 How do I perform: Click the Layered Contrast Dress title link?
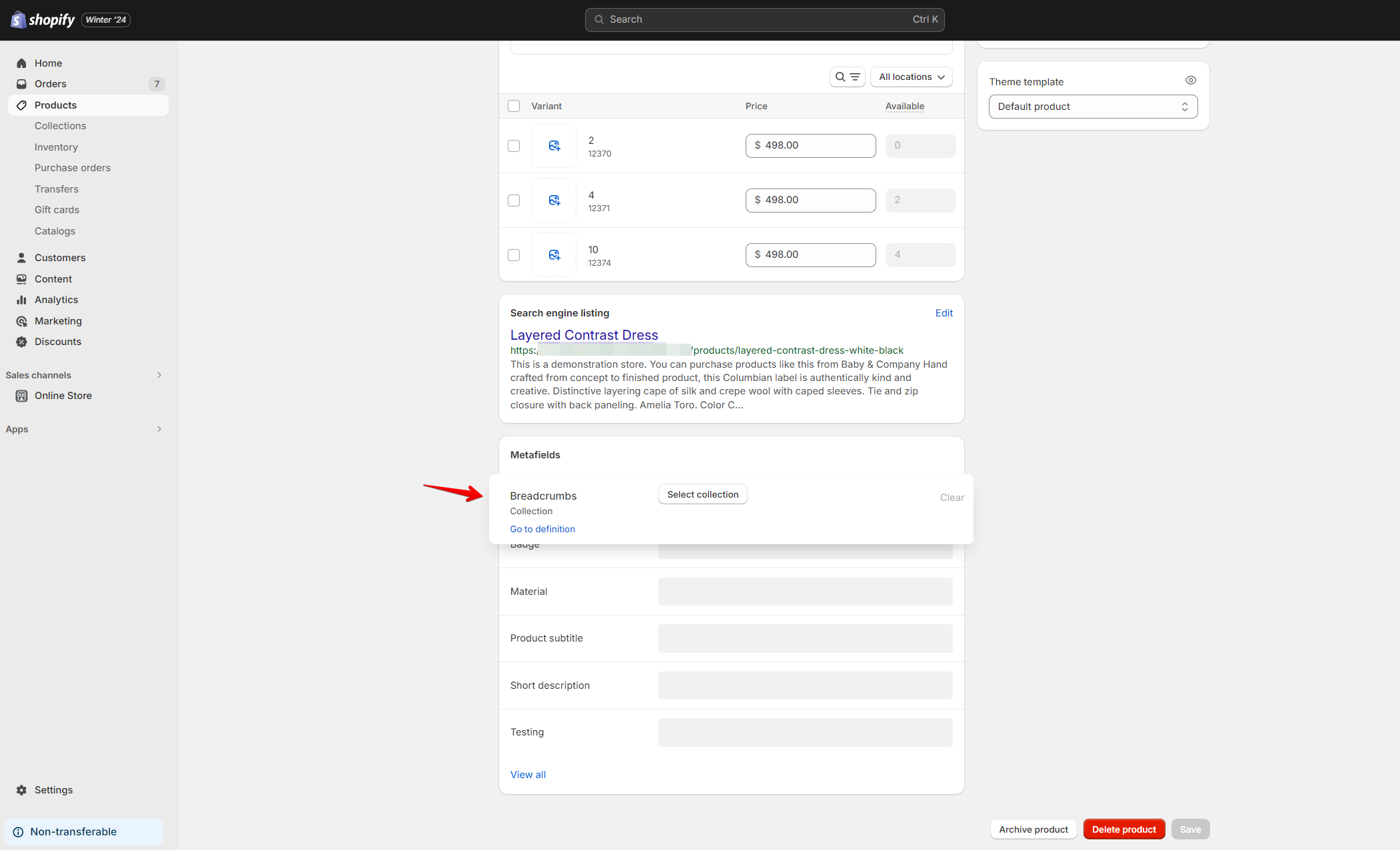(584, 335)
